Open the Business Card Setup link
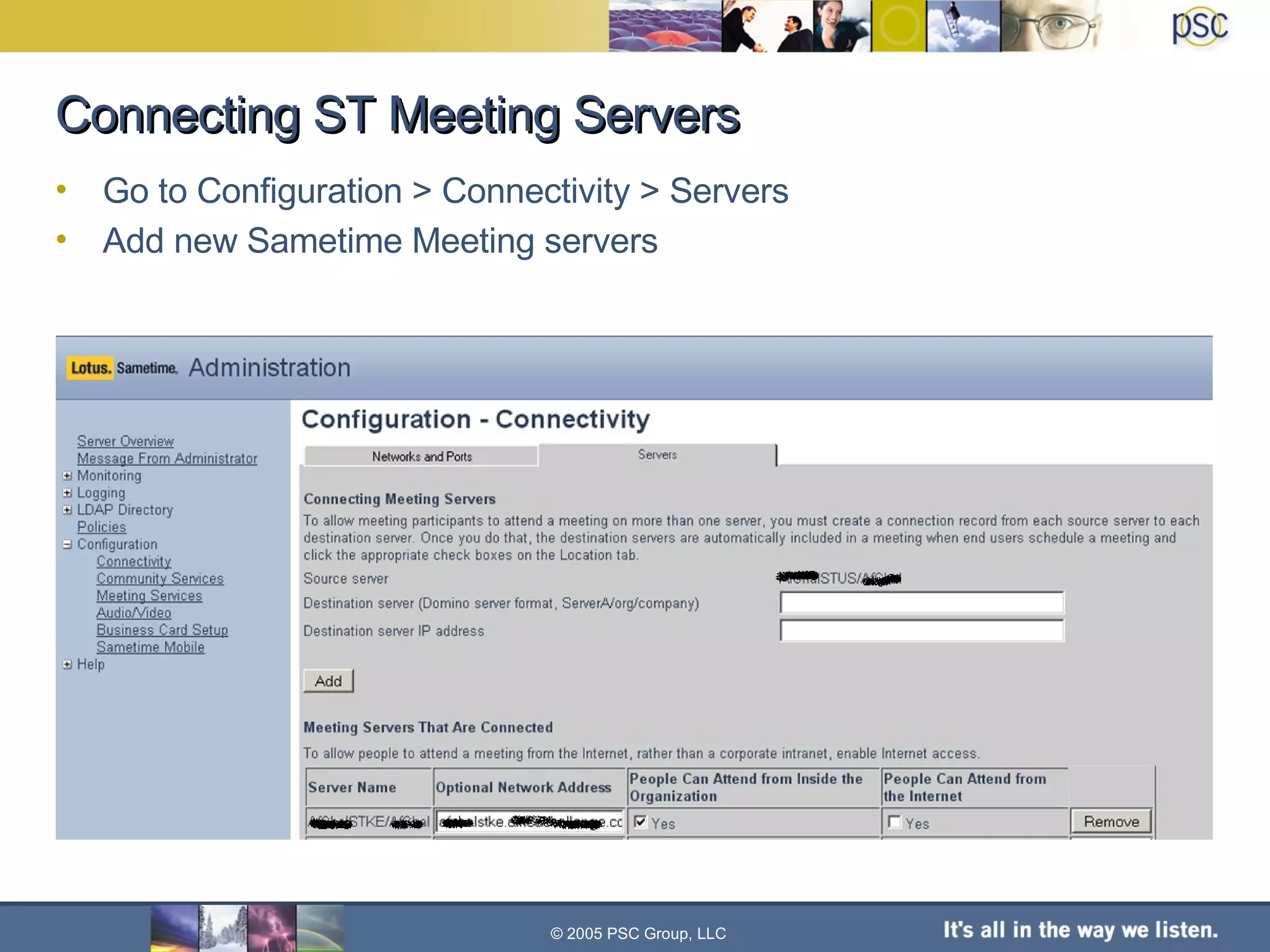The height and width of the screenshot is (952, 1270). [x=162, y=630]
